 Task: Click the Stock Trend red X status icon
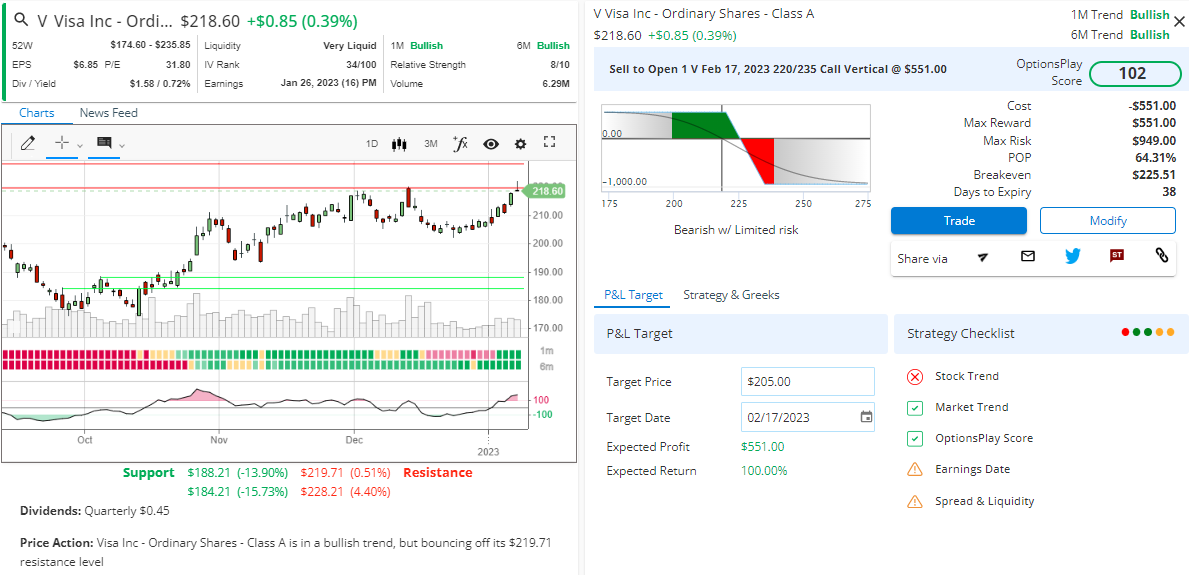pyautogui.click(x=915, y=376)
